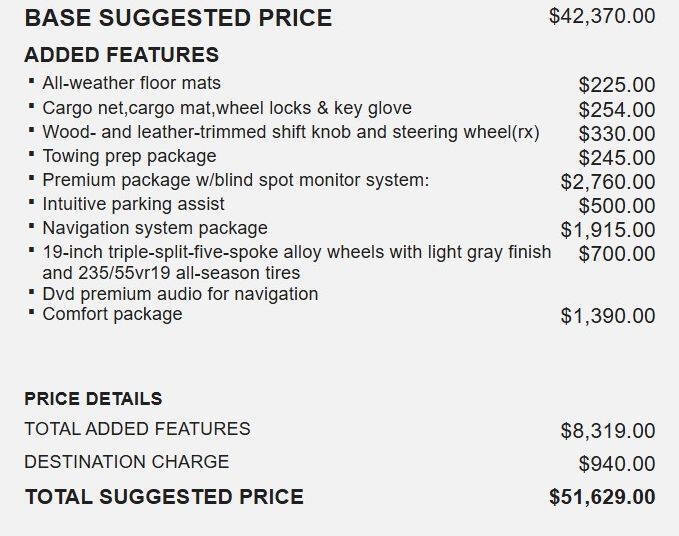Click the Destination Charge label
This screenshot has width=679, height=536.
(x=126, y=462)
